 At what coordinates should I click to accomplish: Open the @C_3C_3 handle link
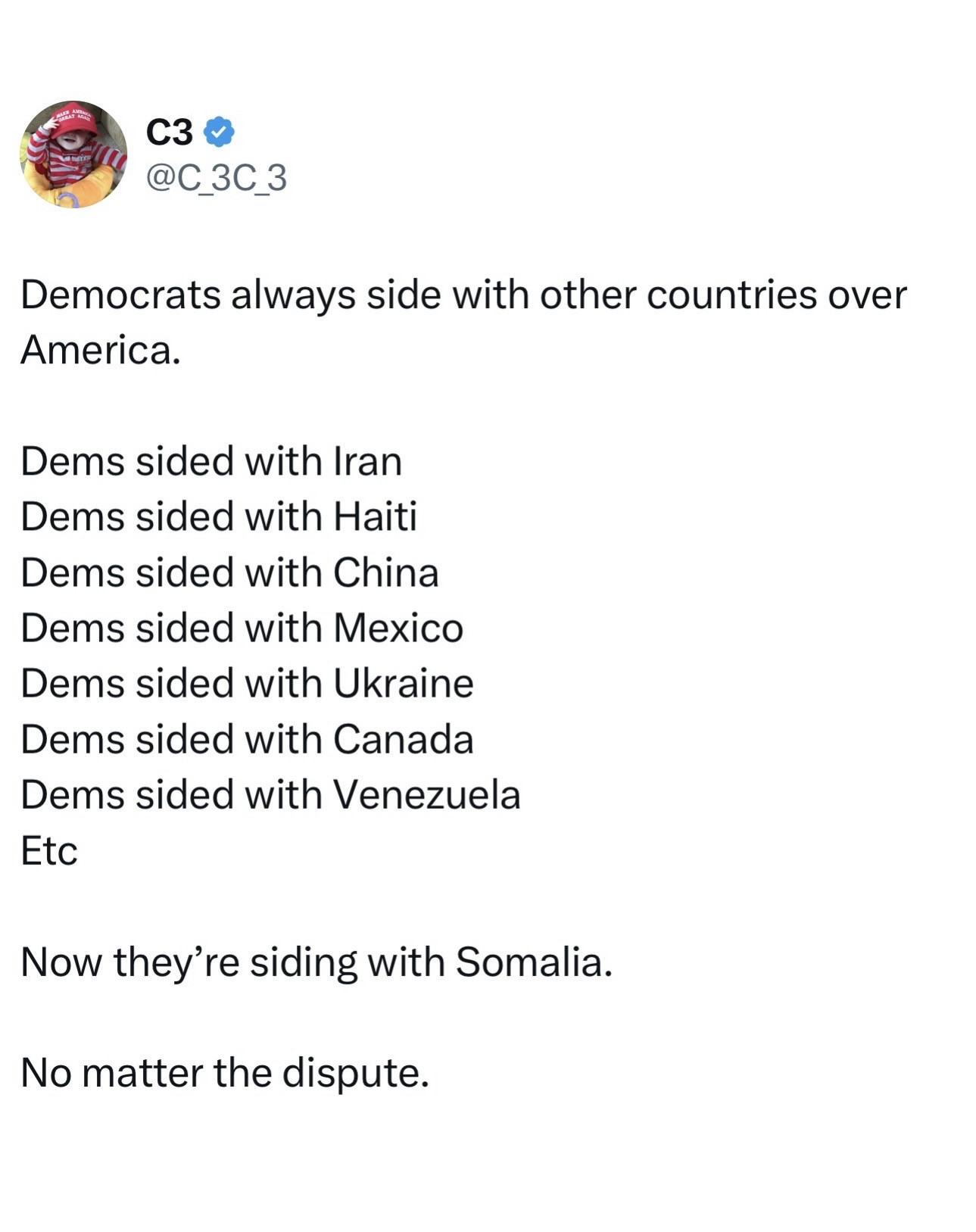[216, 178]
